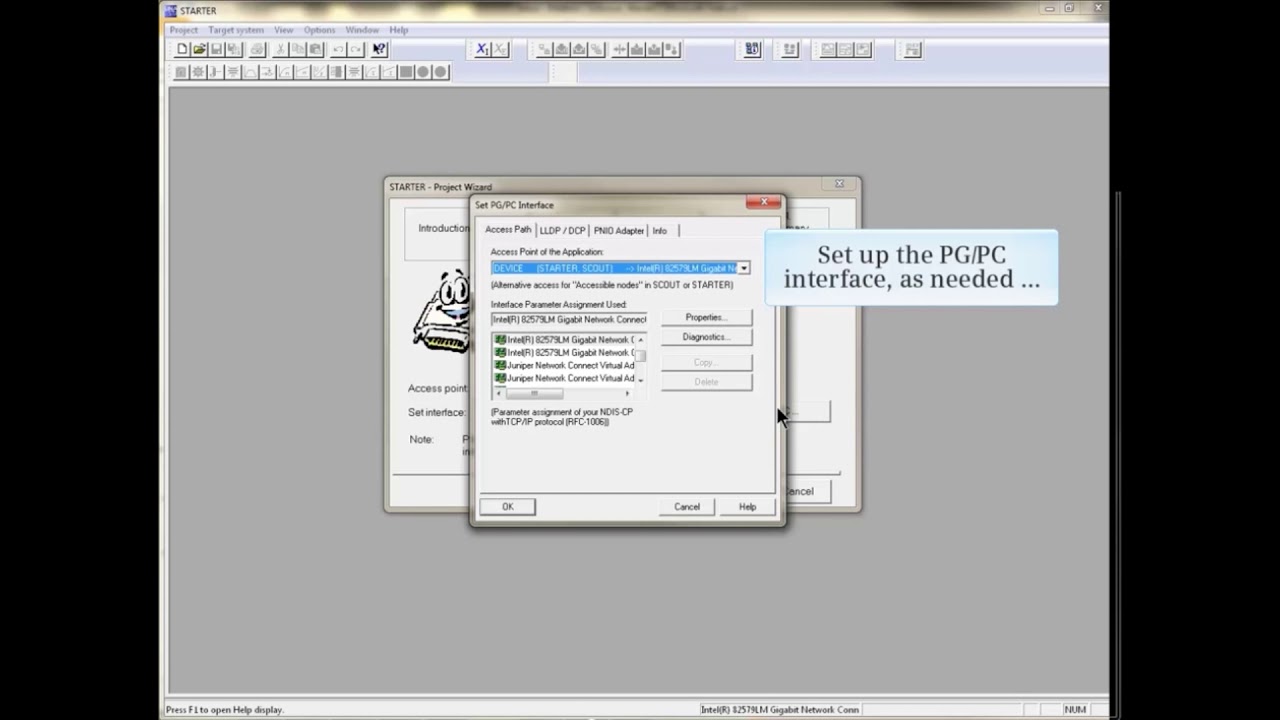Open the Access Point of the Application dropdown
This screenshot has height=720, width=1280.
coord(743,268)
